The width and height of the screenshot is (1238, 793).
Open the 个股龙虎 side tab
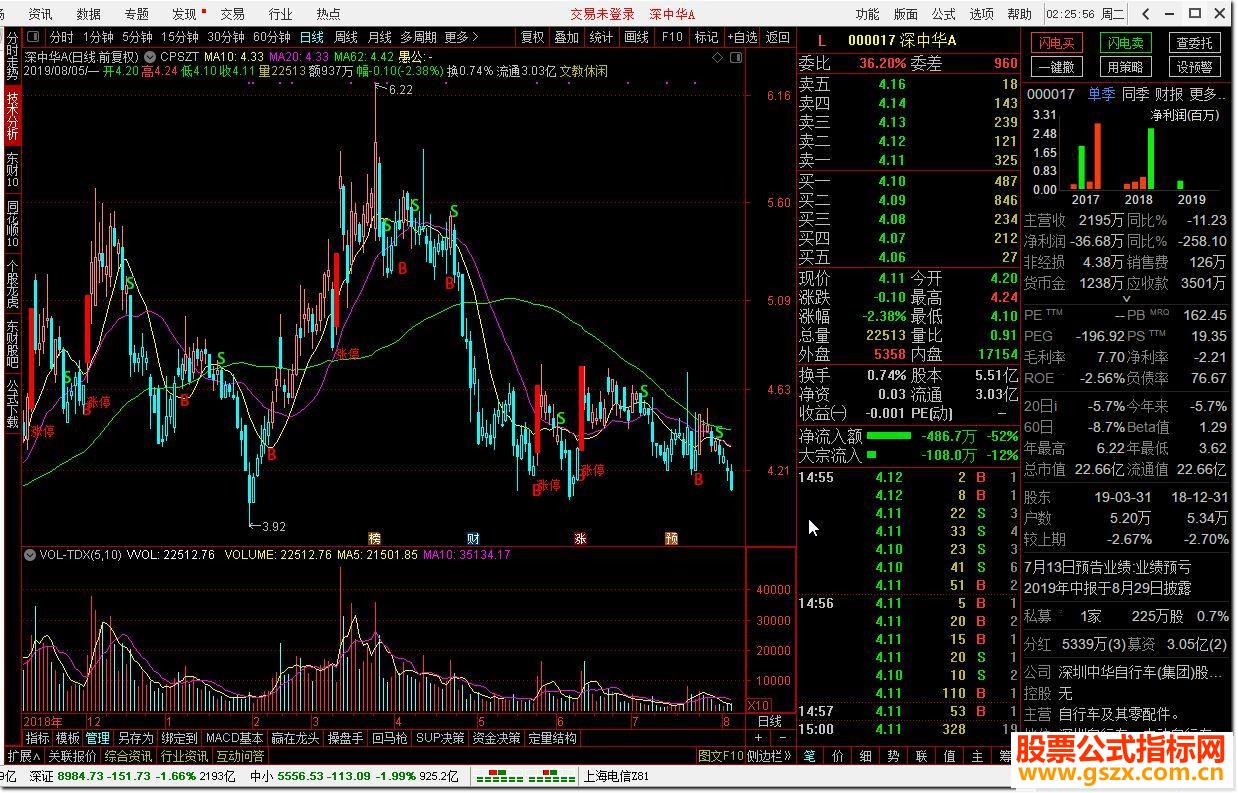click(x=12, y=286)
